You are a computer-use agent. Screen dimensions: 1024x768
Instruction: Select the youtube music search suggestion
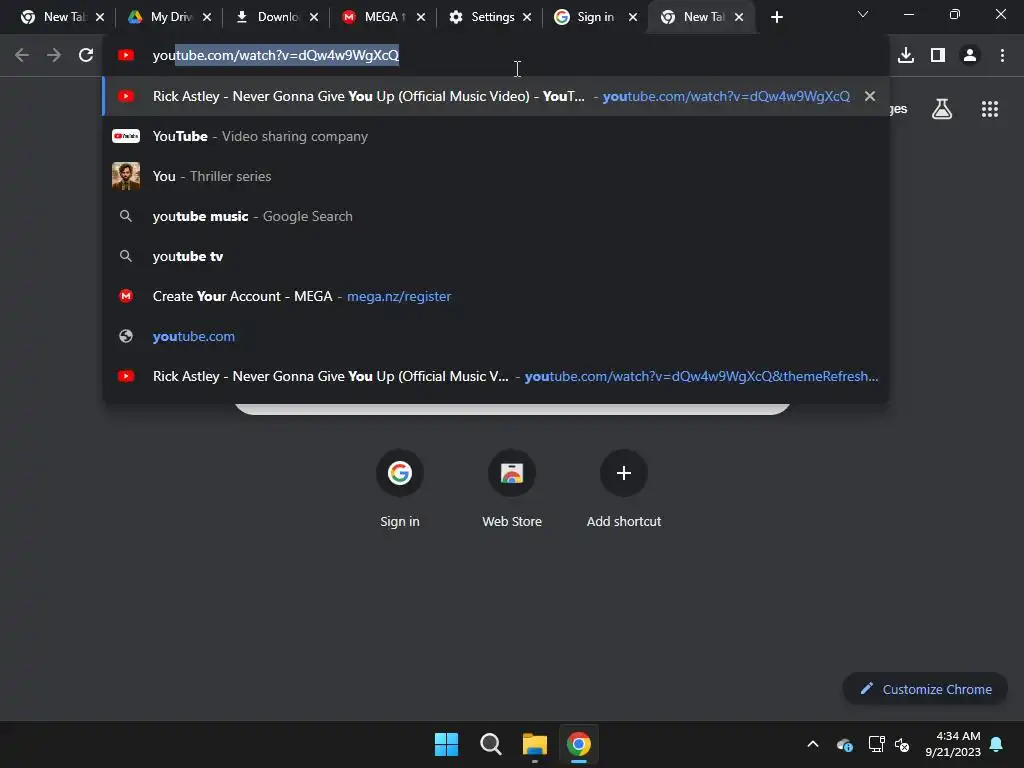(x=495, y=216)
